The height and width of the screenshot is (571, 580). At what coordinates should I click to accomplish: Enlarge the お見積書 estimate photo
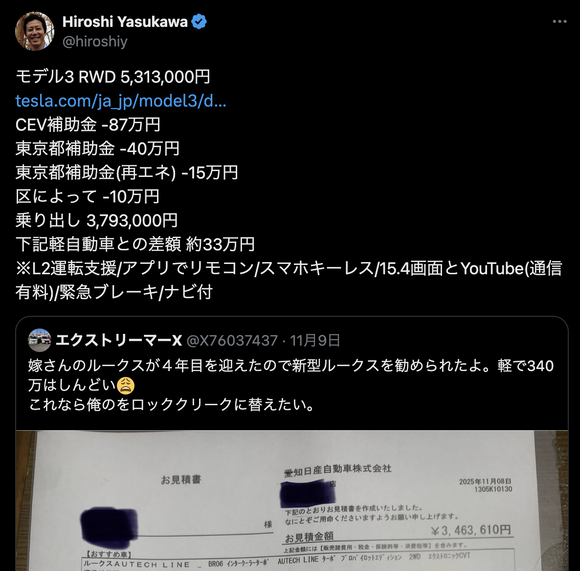[x=292, y=500]
